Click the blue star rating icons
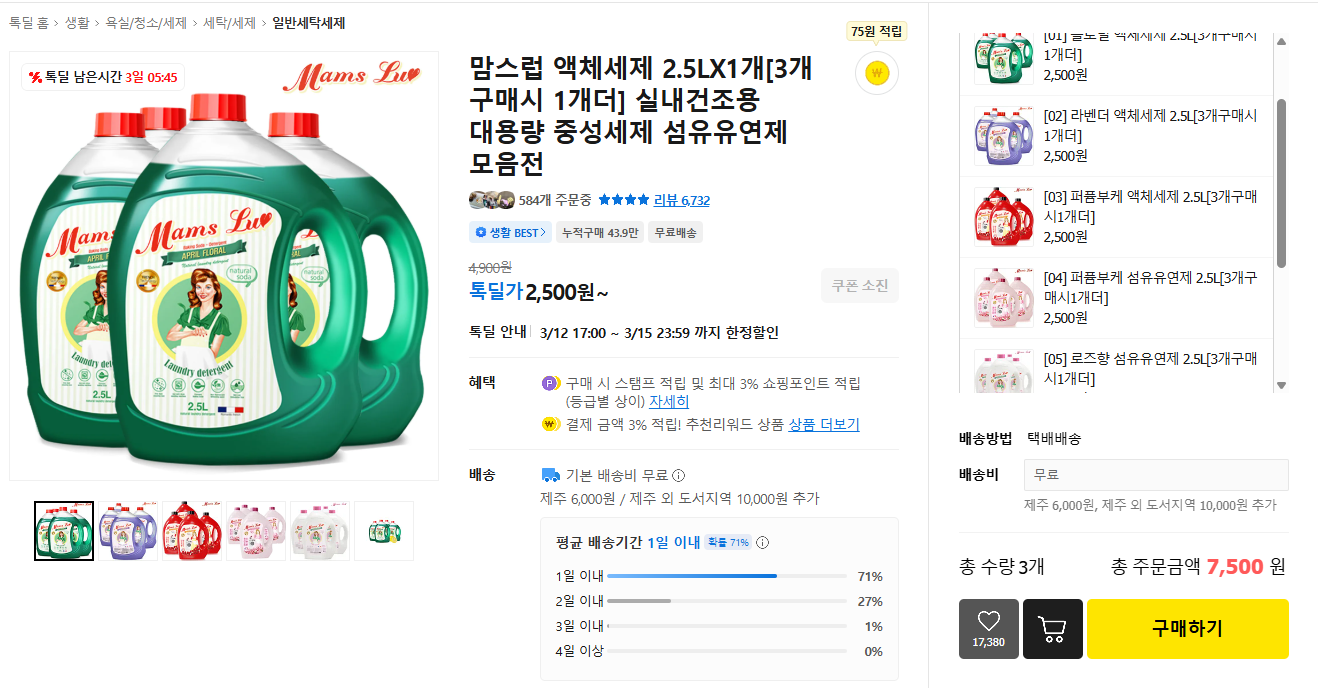Viewport: 1318px width, 688px height. click(623, 200)
